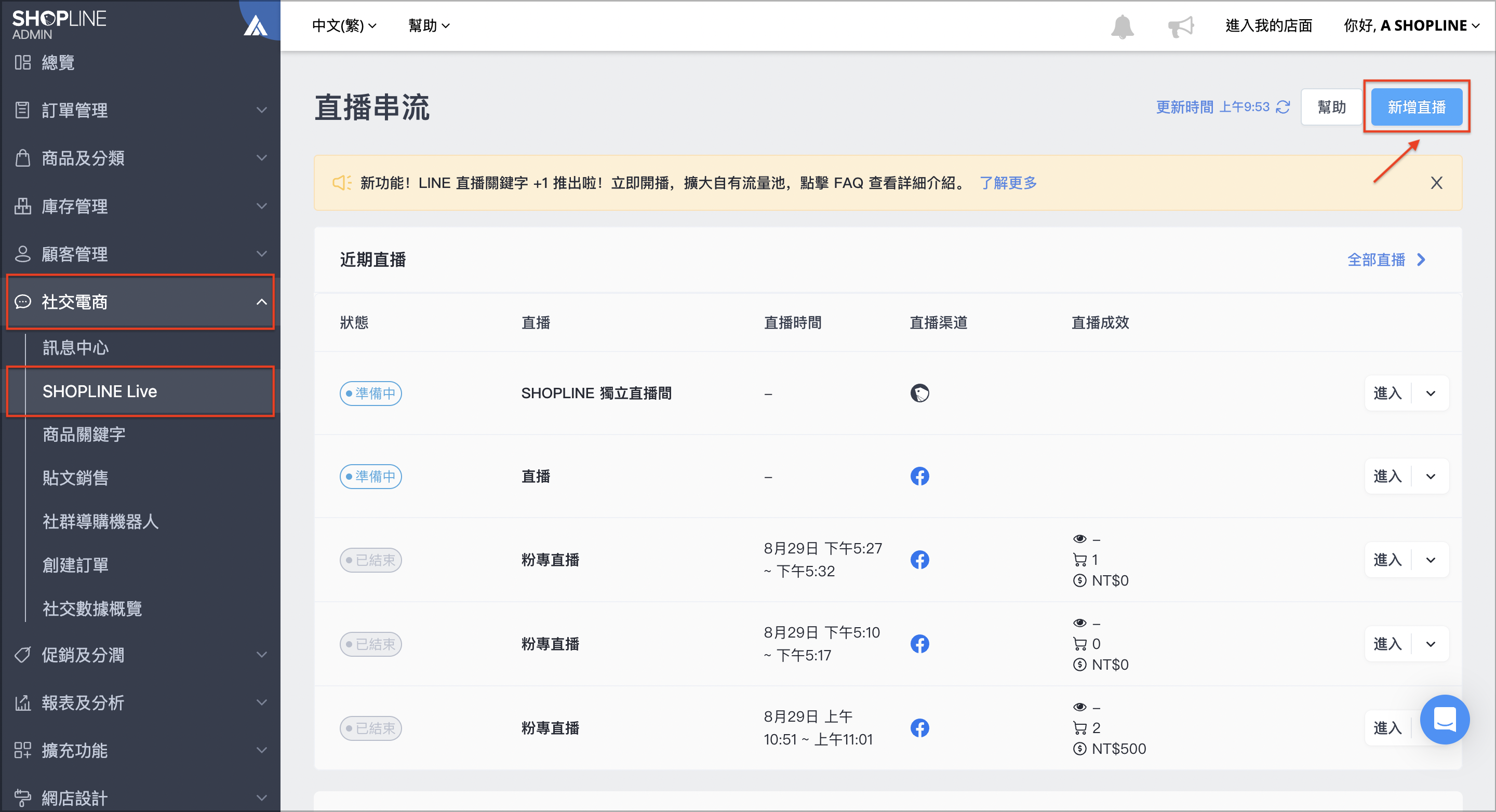Viewport: 1496px width, 812px height.
Task: Expand the 擴充功能 menu chevron
Action: (262, 750)
